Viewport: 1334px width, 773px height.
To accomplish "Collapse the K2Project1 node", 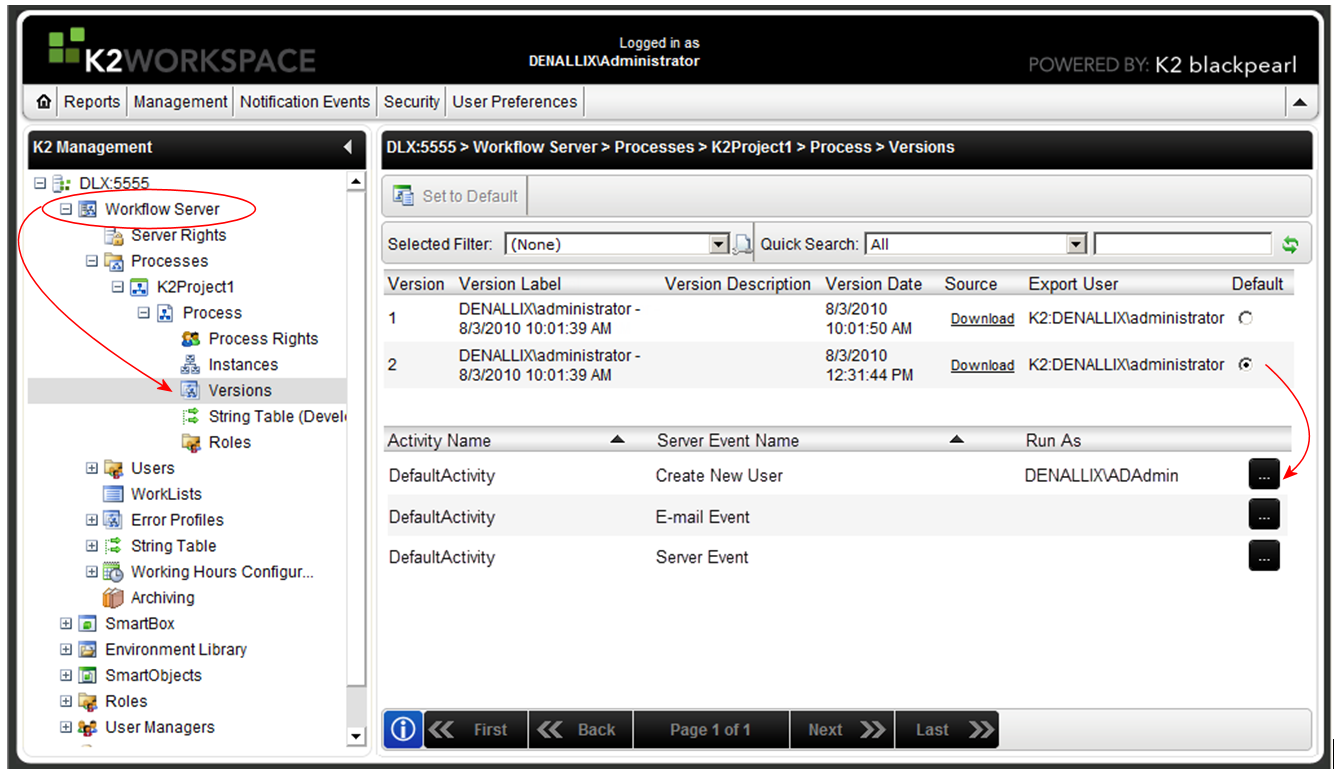I will [x=118, y=288].
